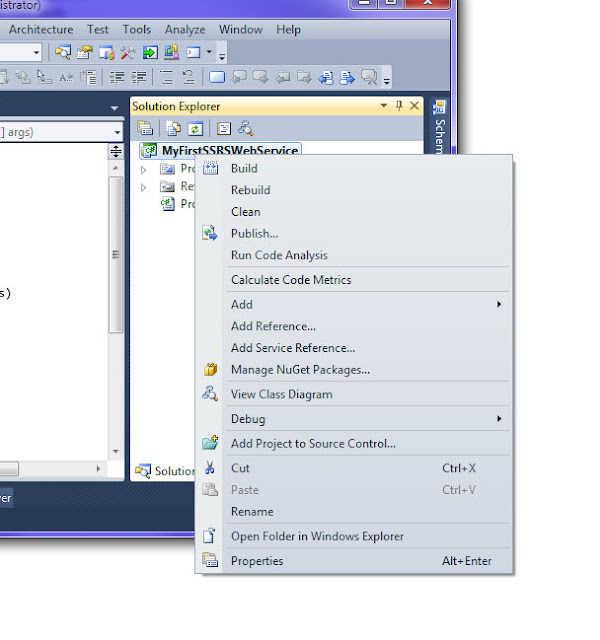Click Show All Files icon in Solution Explorer

click(173, 129)
